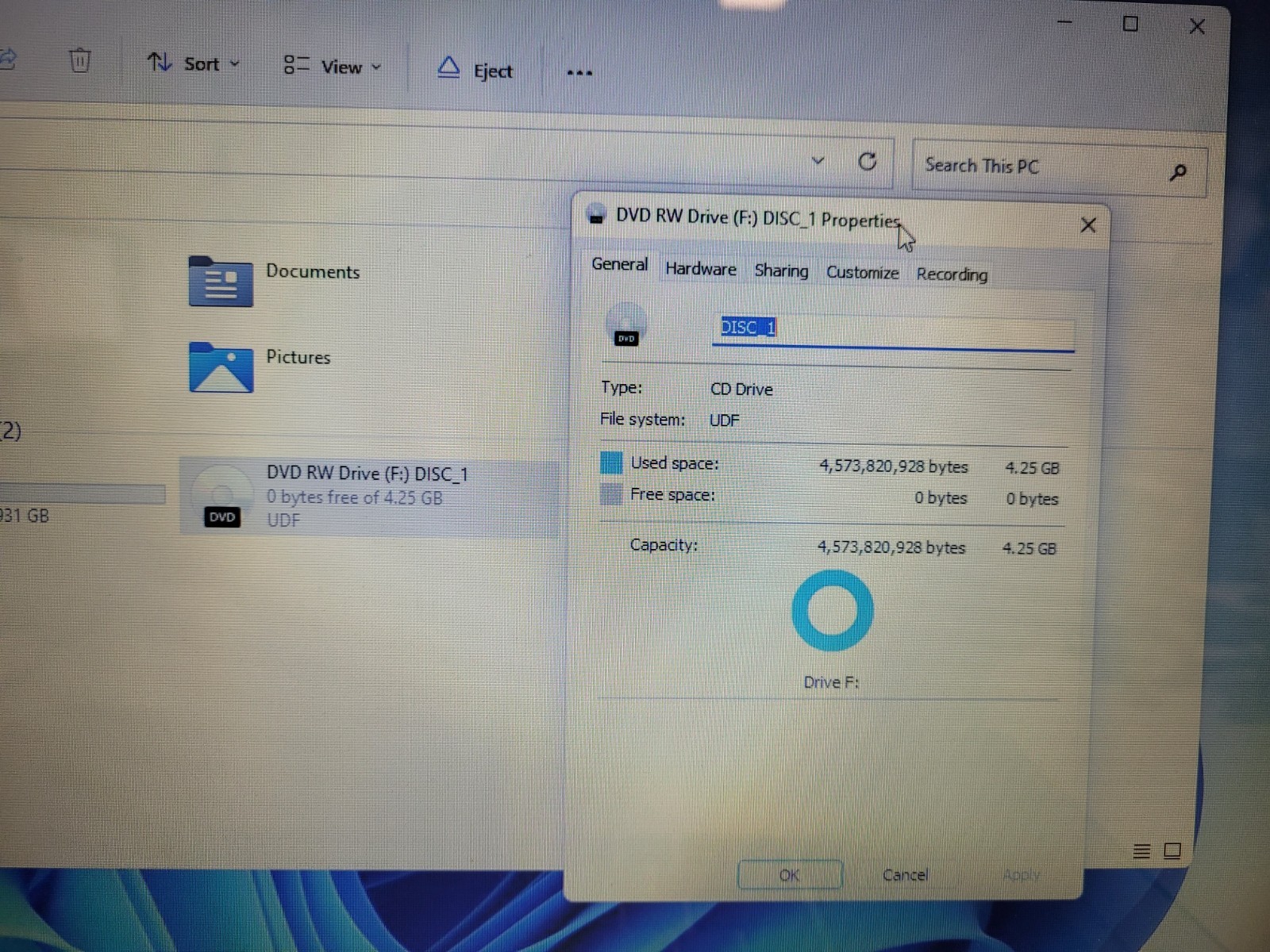1270x952 pixels.
Task: Click Cancel in the Properties dialog
Action: tap(905, 875)
